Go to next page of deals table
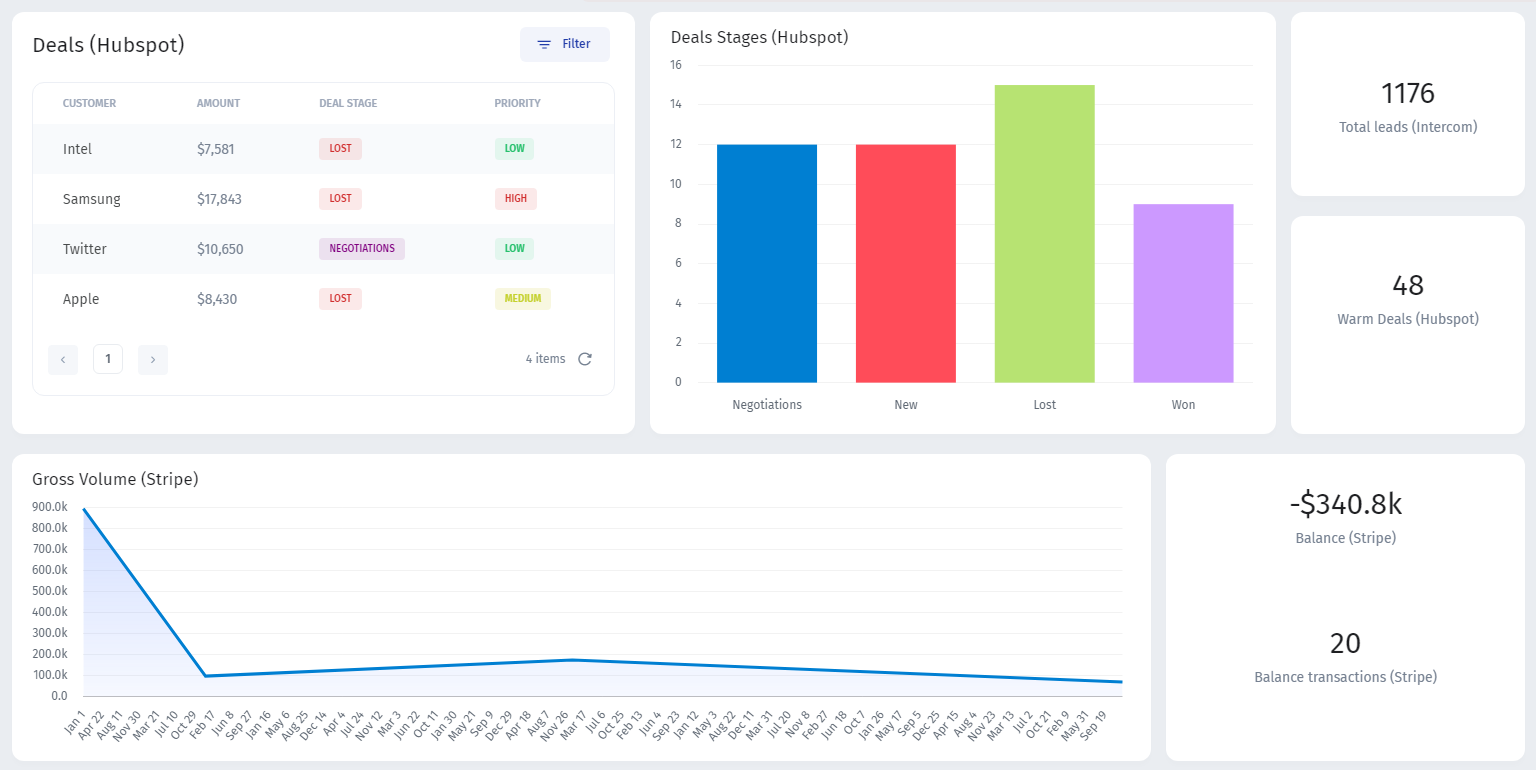The height and width of the screenshot is (770, 1536). click(x=153, y=359)
